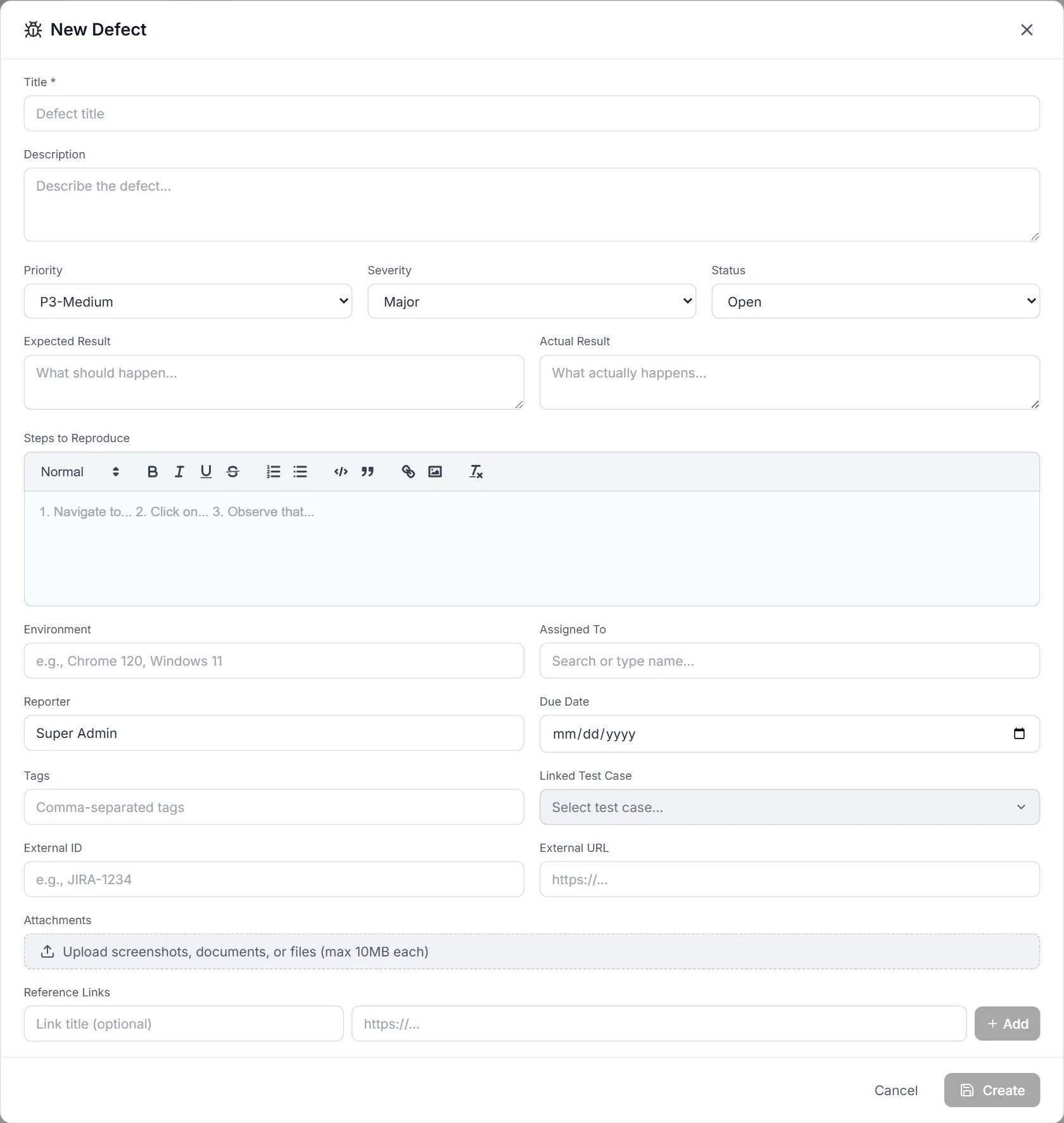
Task: Click the Expected Result textarea
Action: point(274,382)
